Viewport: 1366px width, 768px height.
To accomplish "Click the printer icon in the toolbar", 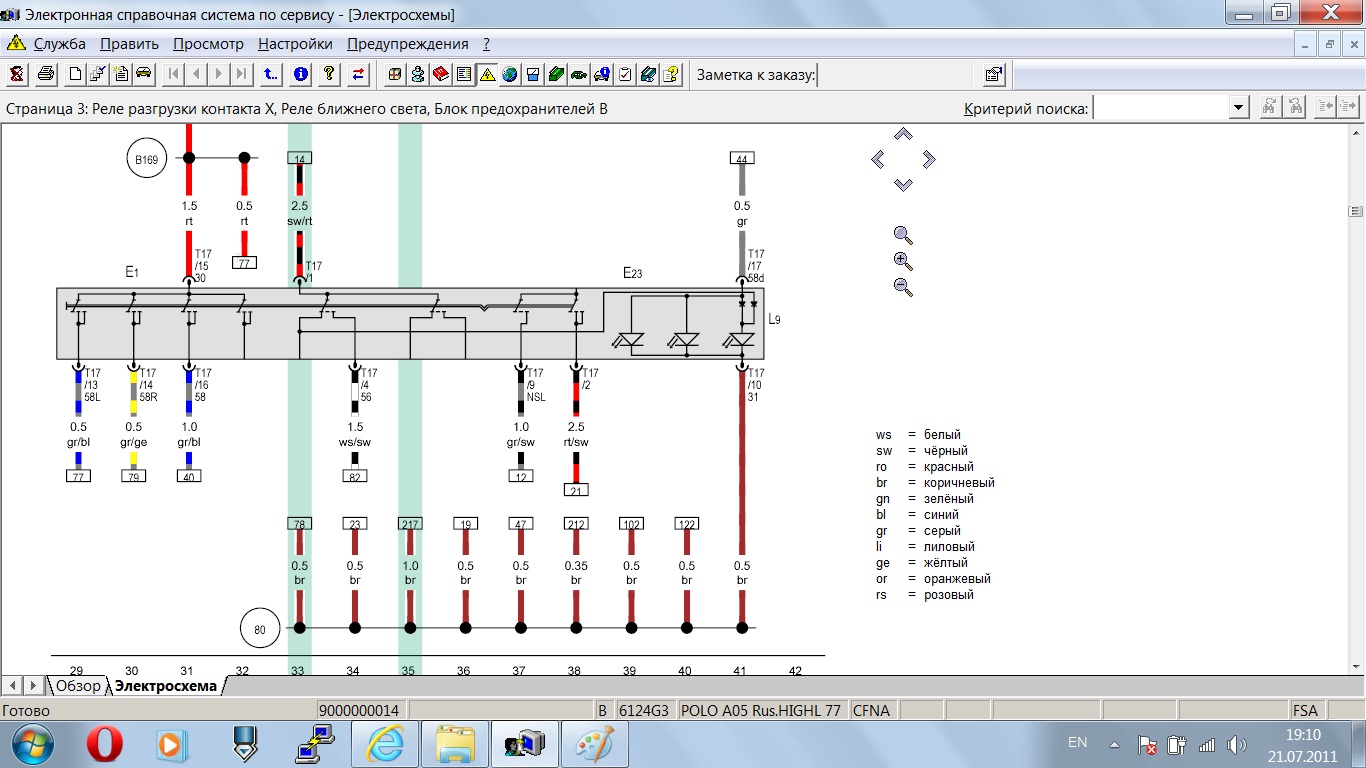I will tap(46, 74).
